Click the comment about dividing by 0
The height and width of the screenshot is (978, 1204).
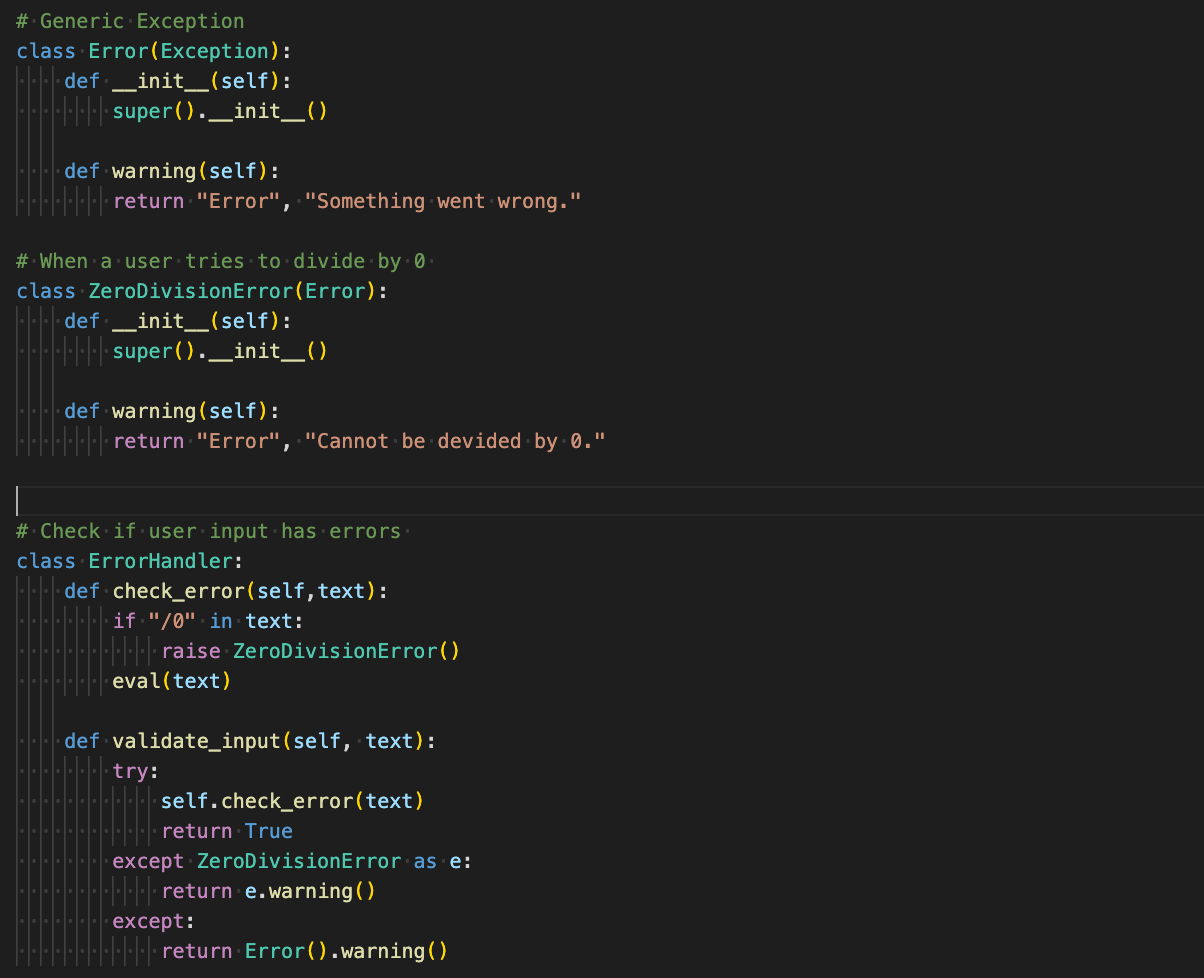click(220, 260)
